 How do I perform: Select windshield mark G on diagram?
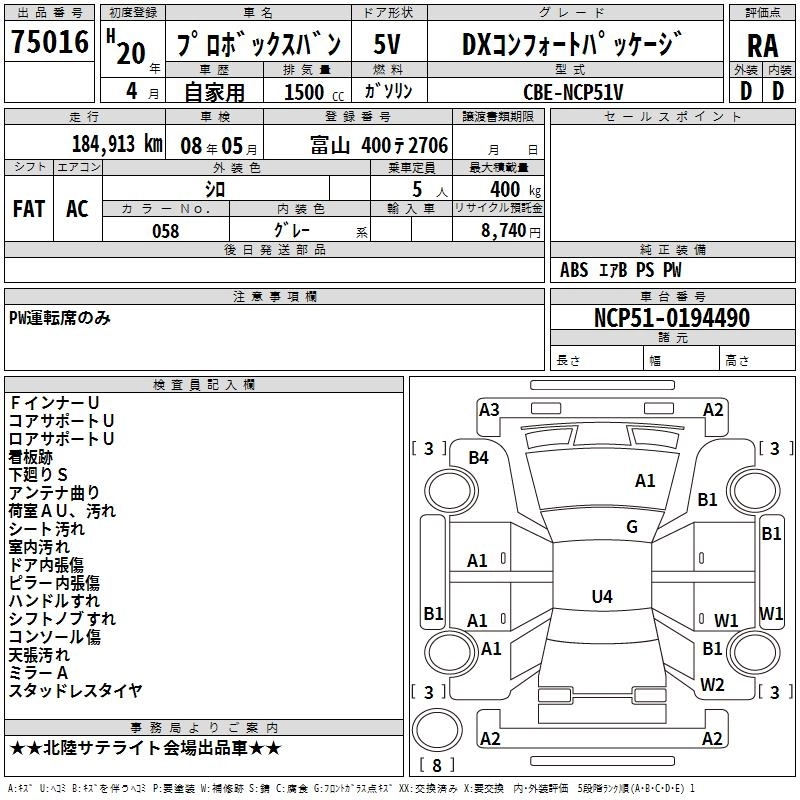[x=632, y=527]
